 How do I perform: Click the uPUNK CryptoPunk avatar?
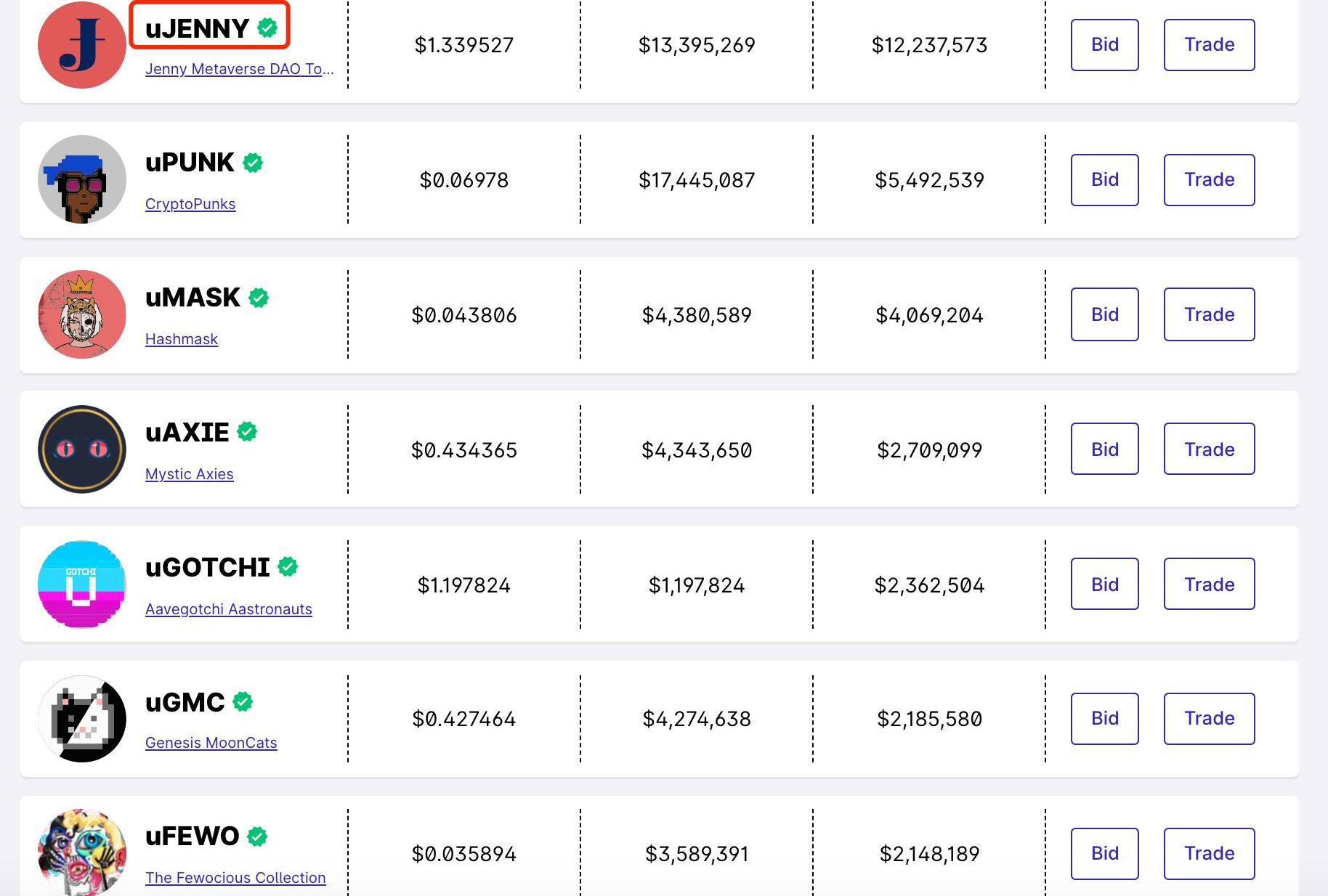click(81, 179)
